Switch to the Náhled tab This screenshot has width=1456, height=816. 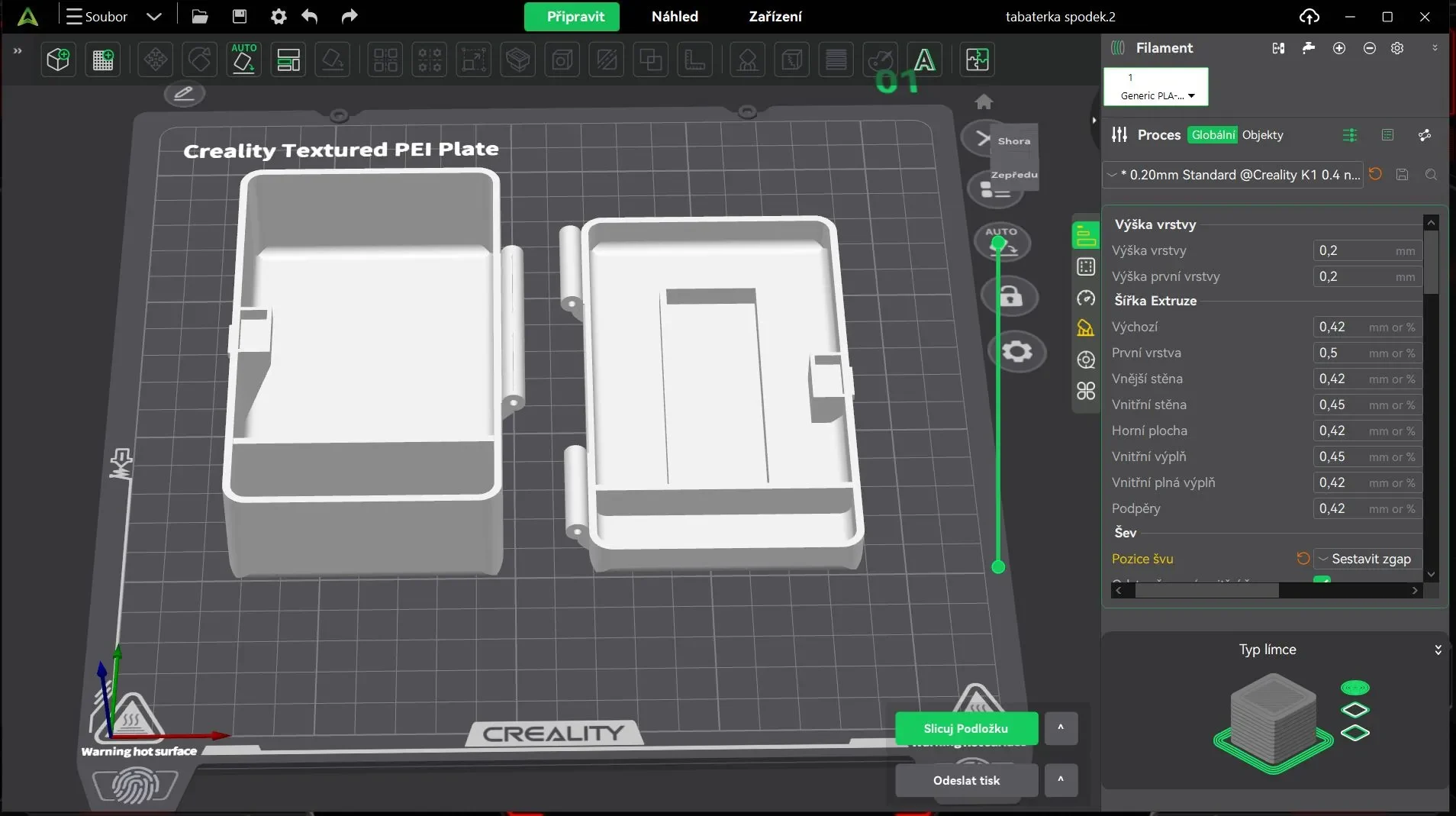(x=675, y=17)
